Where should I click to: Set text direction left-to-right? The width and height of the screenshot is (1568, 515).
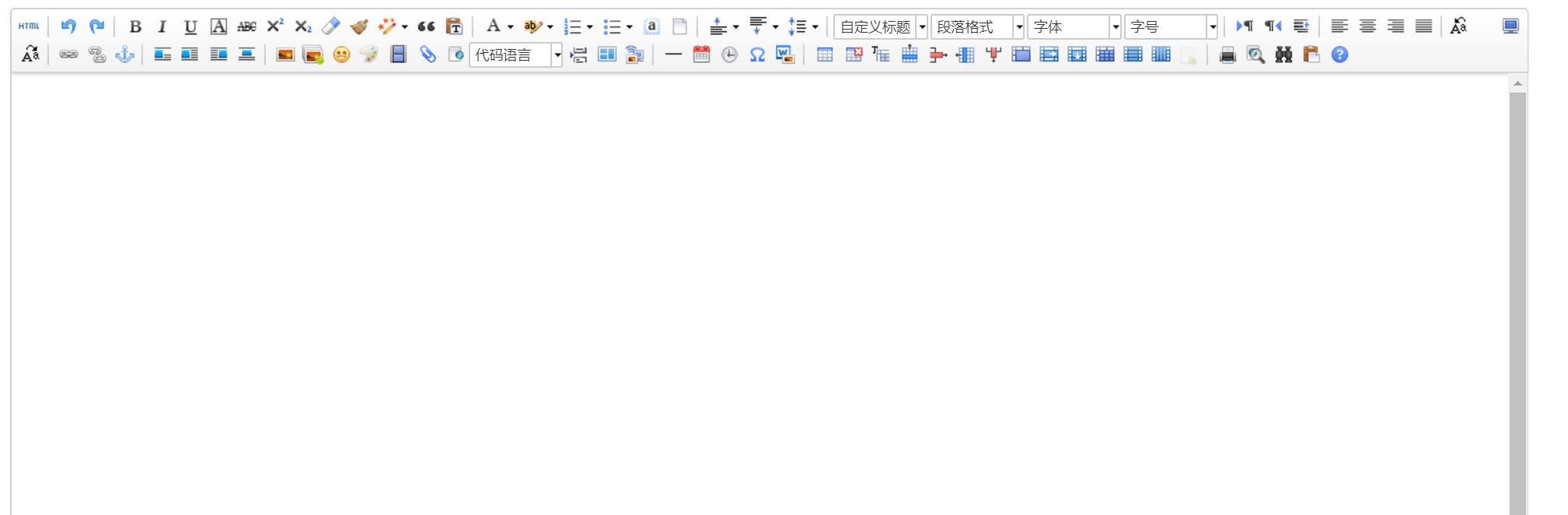click(1245, 26)
